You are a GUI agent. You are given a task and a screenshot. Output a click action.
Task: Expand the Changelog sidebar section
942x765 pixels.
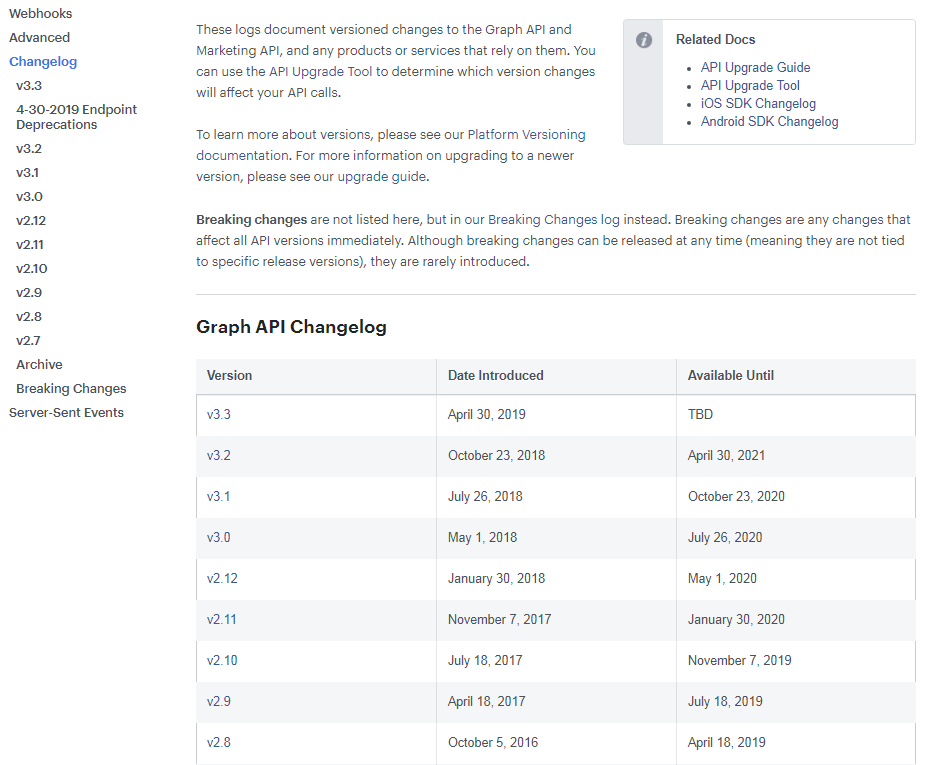[x=43, y=61]
